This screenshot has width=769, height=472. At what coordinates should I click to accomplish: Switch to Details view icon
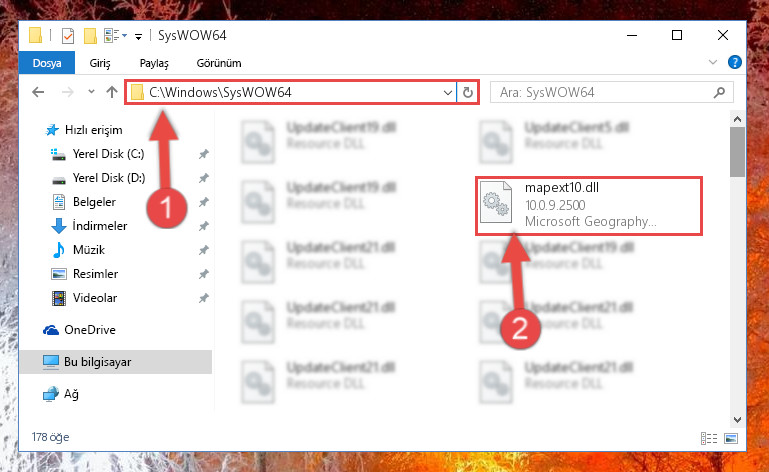(x=709, y=438)
